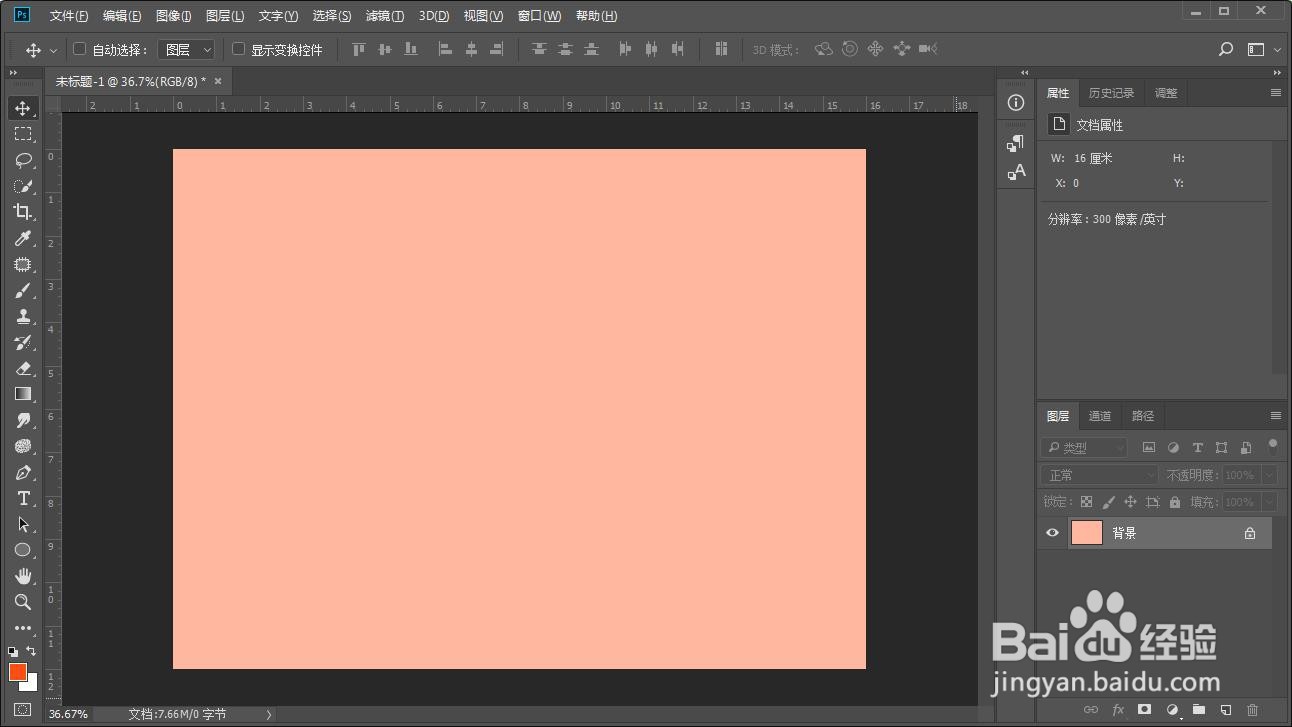Viewport: 1292px width, 727px height.
Task: Click the orange foreground color swatch
Action: [17, 672]
